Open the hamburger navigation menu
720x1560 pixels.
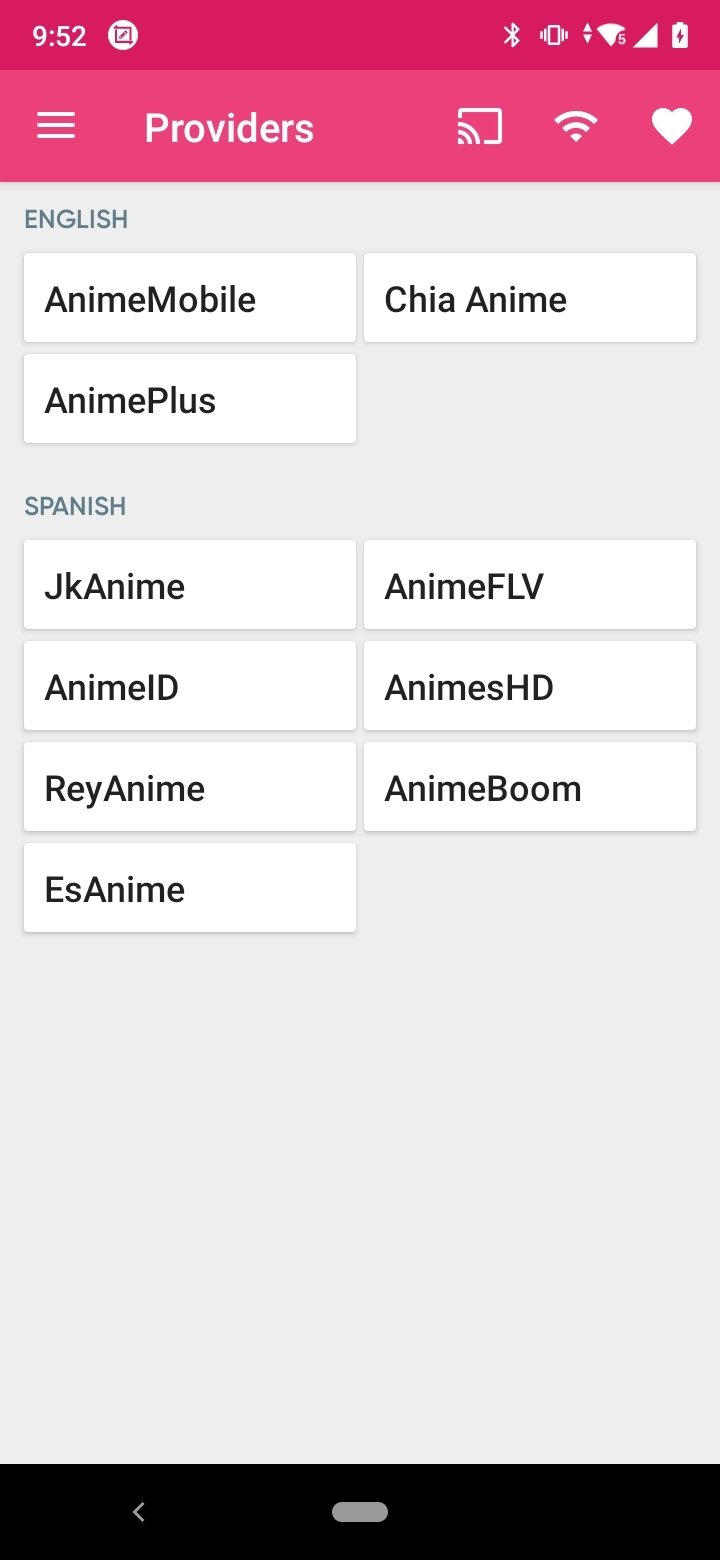point(56,126)
